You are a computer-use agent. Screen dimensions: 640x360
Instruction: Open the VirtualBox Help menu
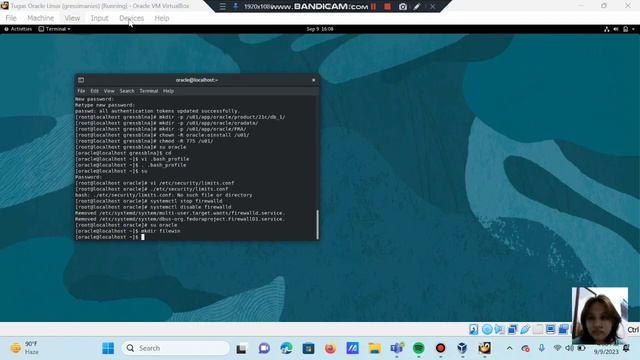pos(162,18)
